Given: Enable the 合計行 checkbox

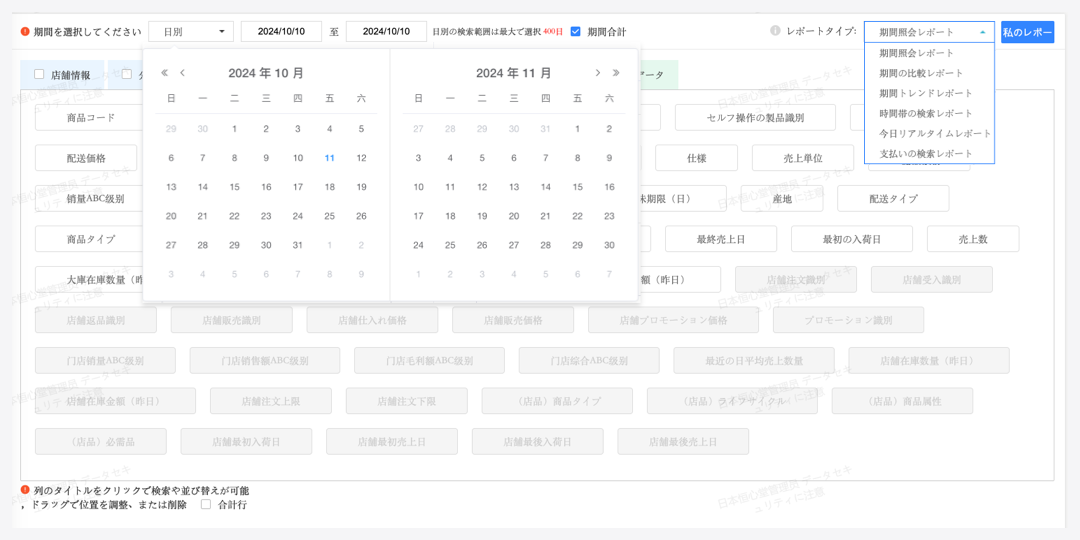Looking at the screenshot, I should pyautogui.click(x=206, y=504).
